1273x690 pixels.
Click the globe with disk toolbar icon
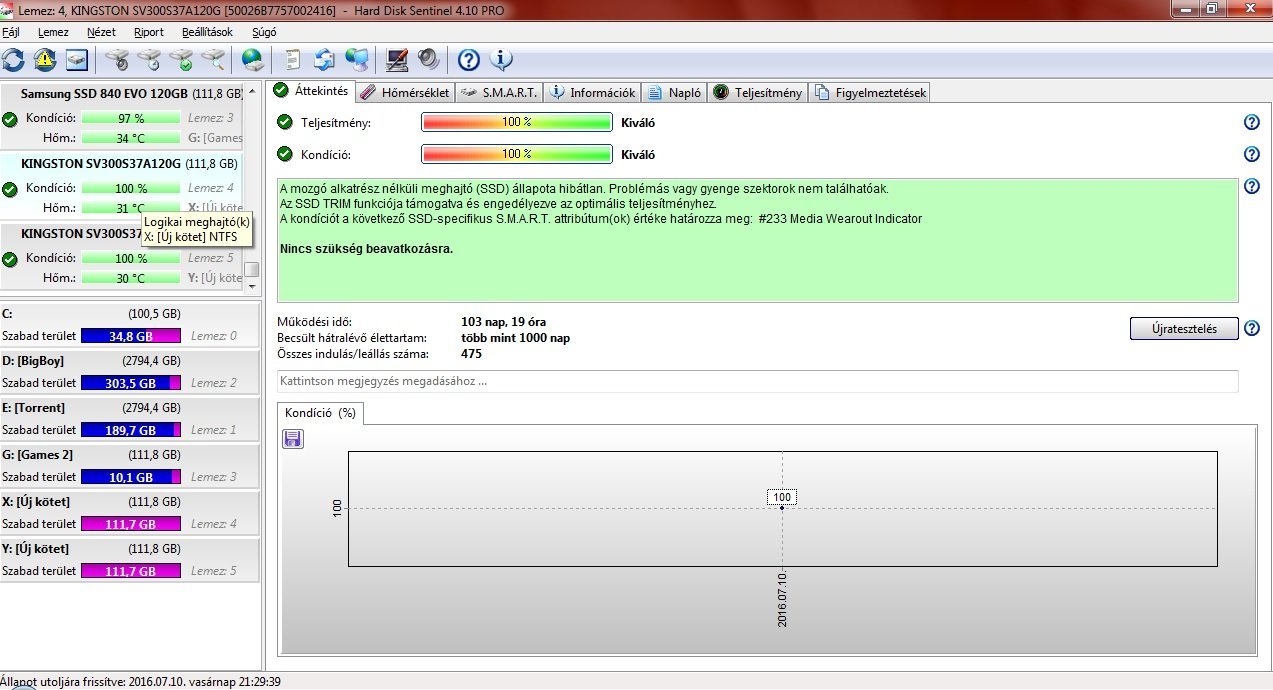tap(253, 60)
